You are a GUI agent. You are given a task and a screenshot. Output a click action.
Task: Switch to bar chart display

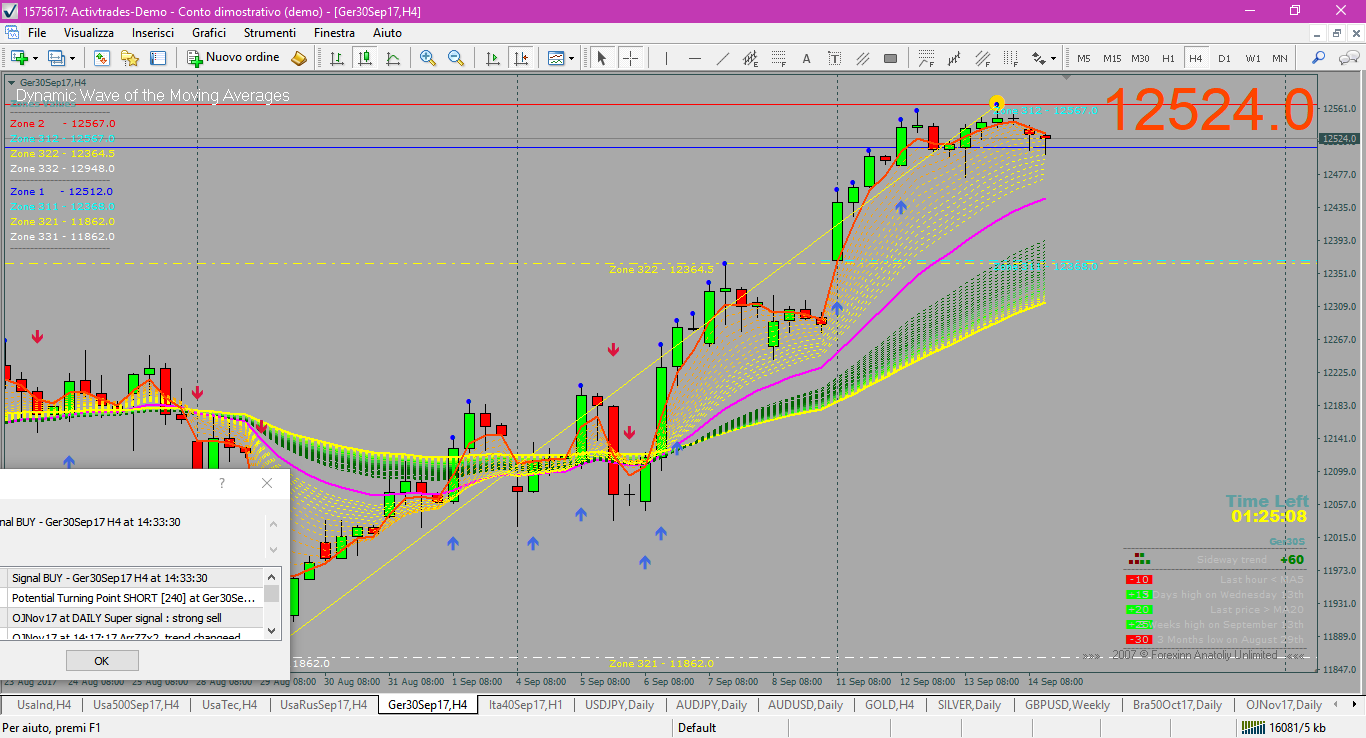tap(337, 58)
